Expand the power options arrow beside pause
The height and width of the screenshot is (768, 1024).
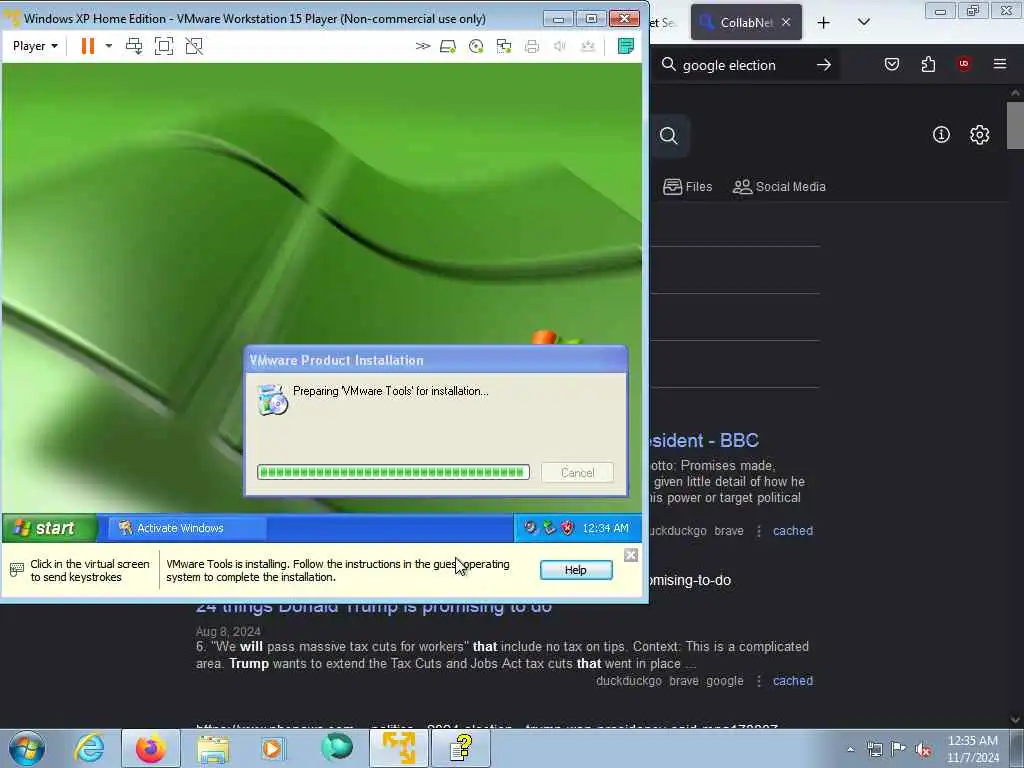coord(108,46)
